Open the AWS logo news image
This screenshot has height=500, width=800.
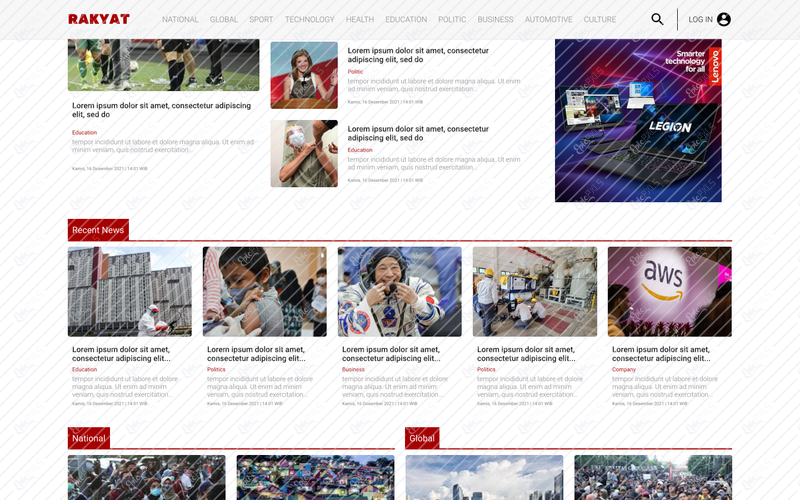(669, 292)
